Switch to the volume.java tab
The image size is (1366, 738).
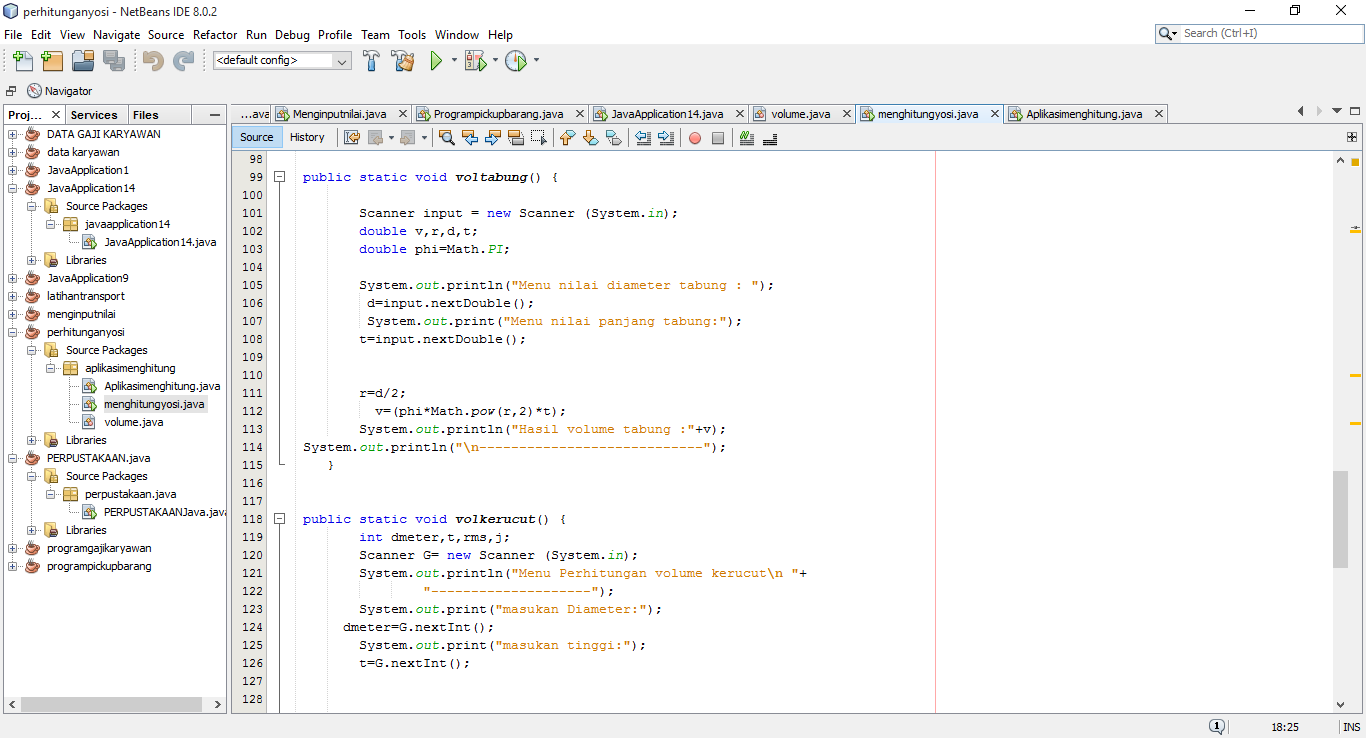click(x=802, y=113)
